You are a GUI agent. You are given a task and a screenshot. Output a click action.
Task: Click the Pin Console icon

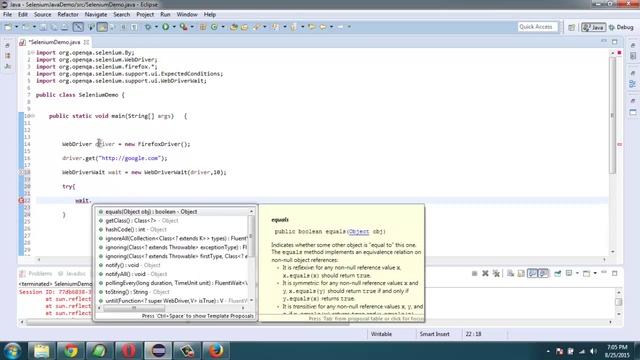pos(558,273)
